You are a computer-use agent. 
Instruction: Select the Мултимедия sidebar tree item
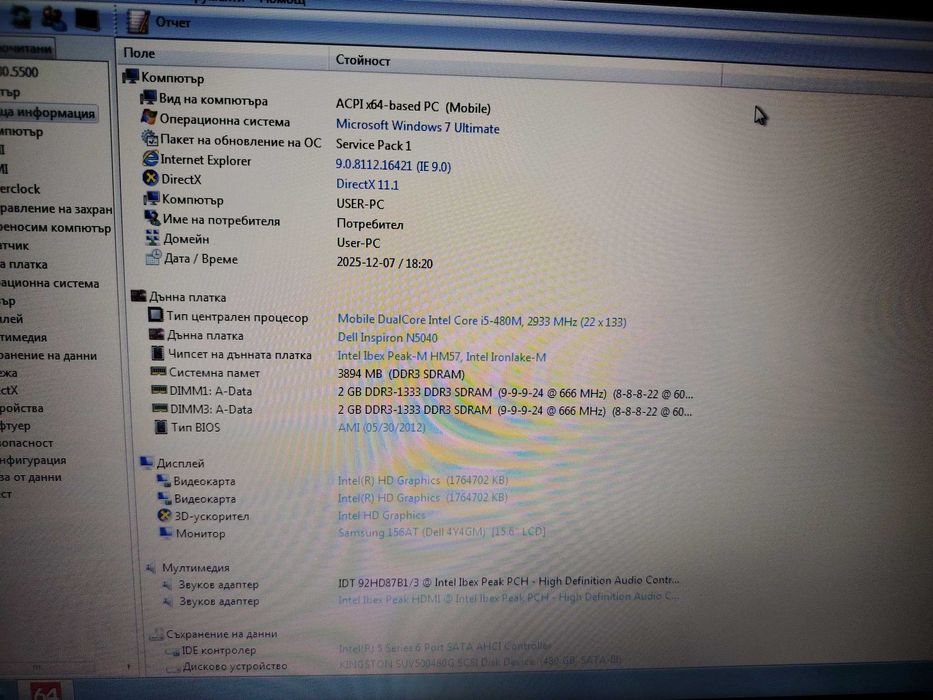click(x=23, y=337)
